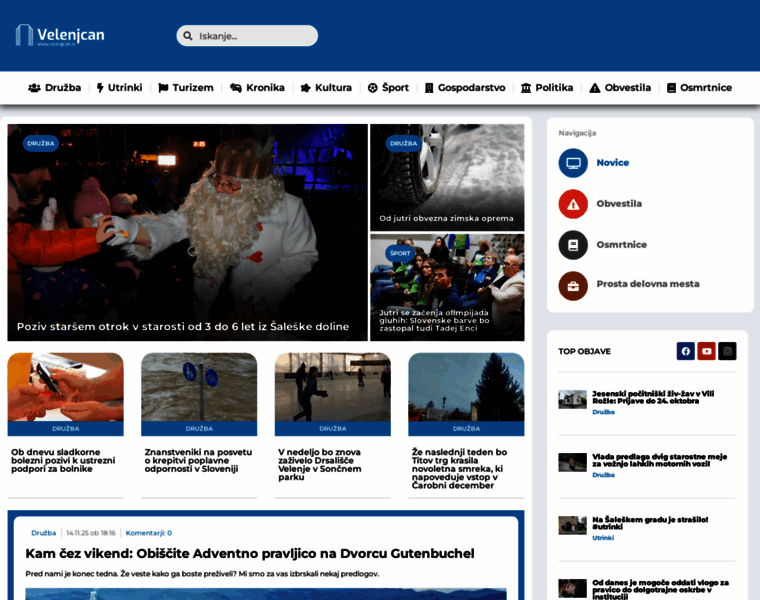Click the Novice monitor icon
This screenshot has width=760, height=600.
tap(573, 163)
